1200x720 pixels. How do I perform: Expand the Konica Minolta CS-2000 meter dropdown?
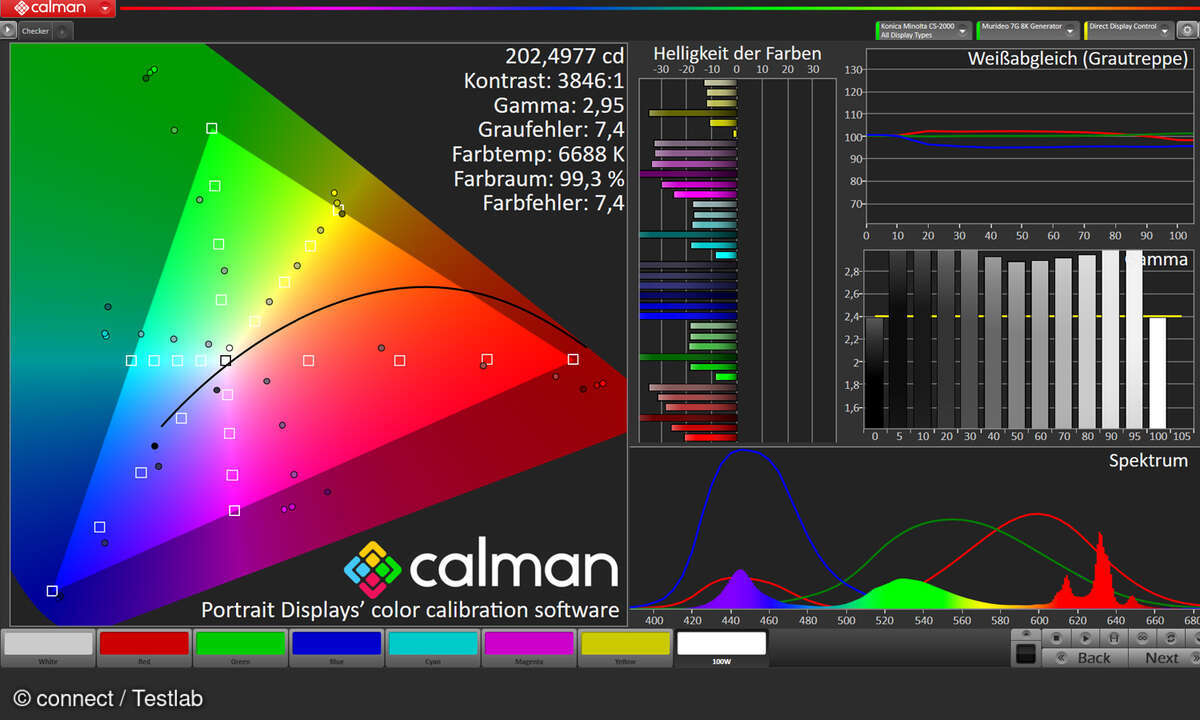click(x=962, y=31)
